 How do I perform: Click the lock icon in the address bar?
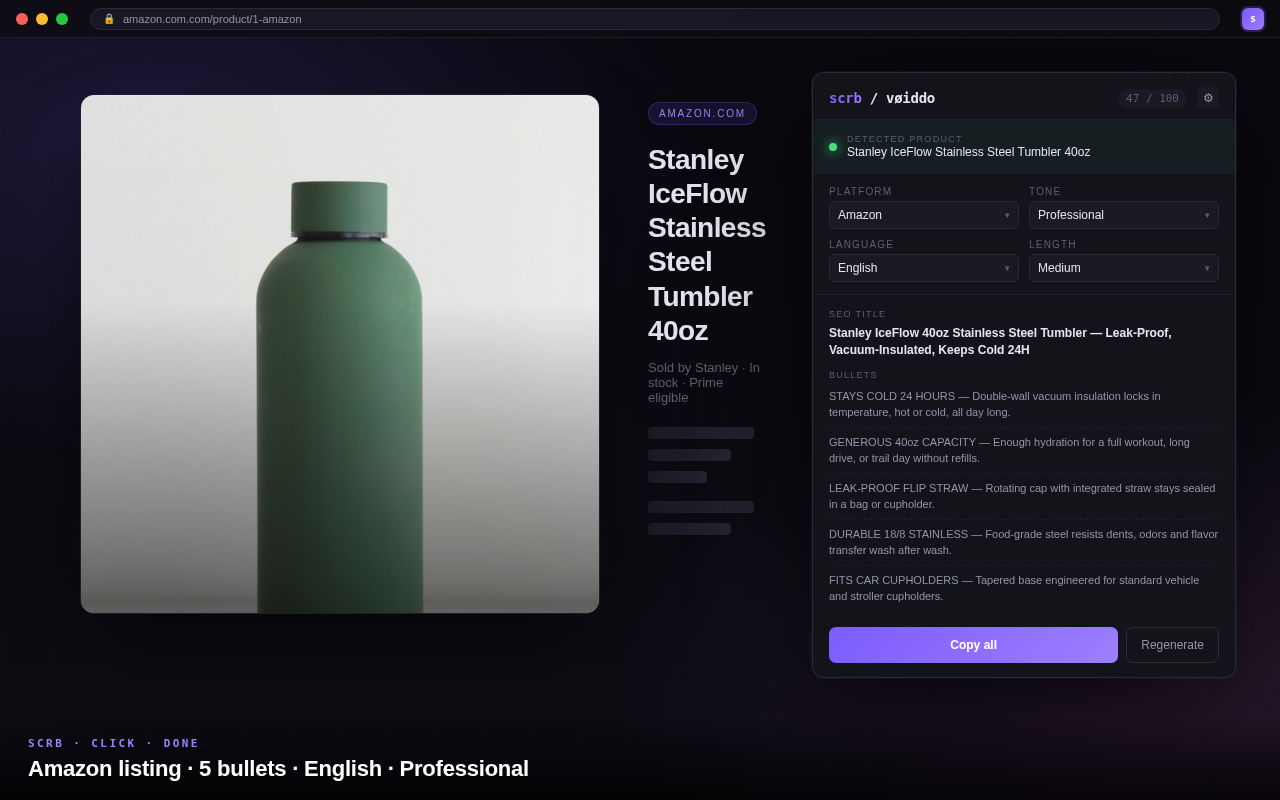coord(108,18)
